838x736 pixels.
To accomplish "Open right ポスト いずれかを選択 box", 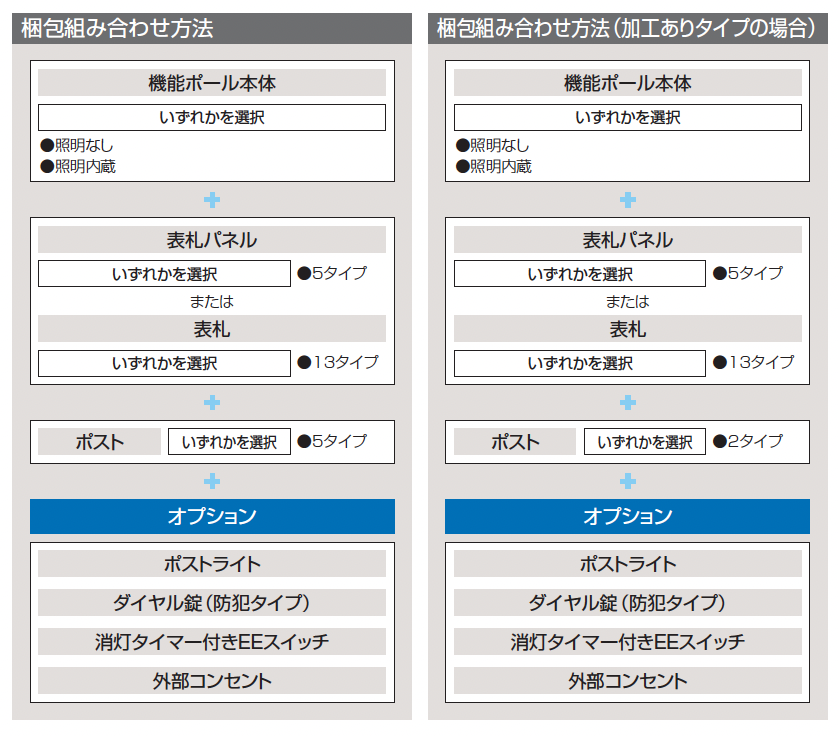I will click(645, 441).
